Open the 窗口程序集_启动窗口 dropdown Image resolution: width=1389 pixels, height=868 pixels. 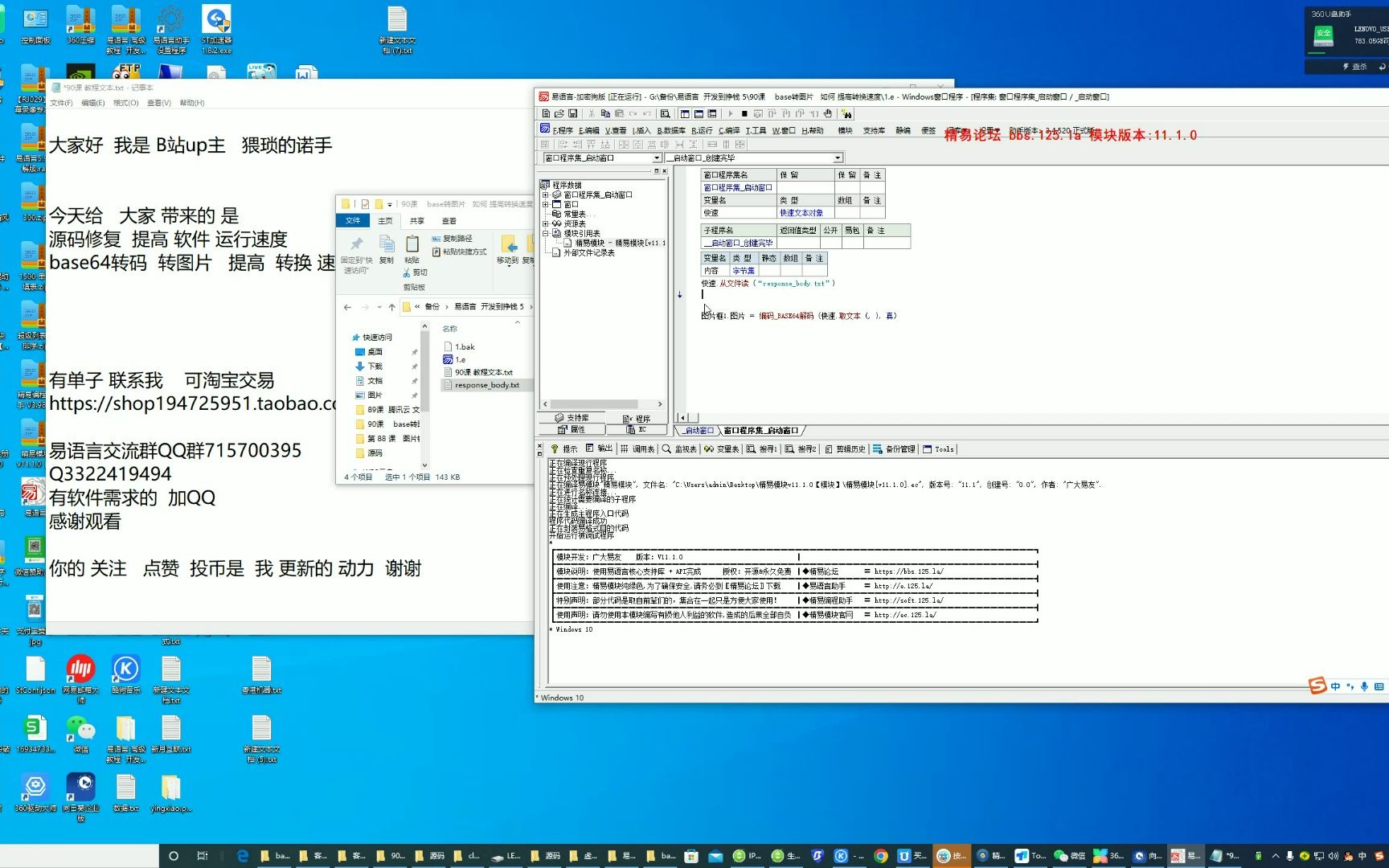[657, 158]
